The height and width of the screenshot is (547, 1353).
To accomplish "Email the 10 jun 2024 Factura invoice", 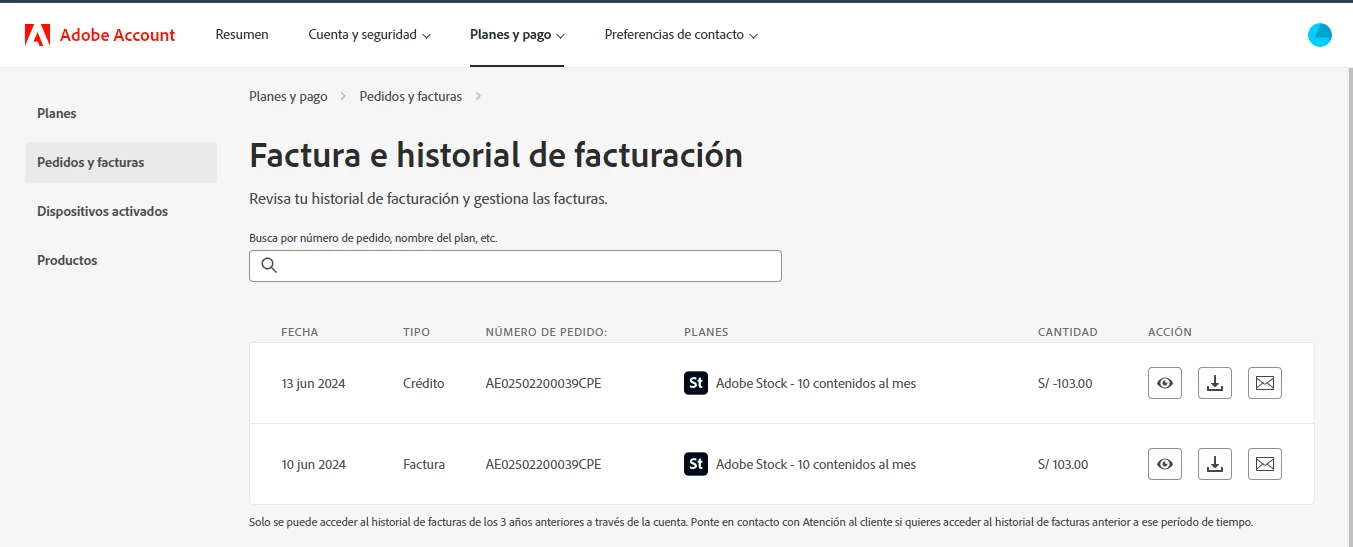I will click(x=1265, y=464).
